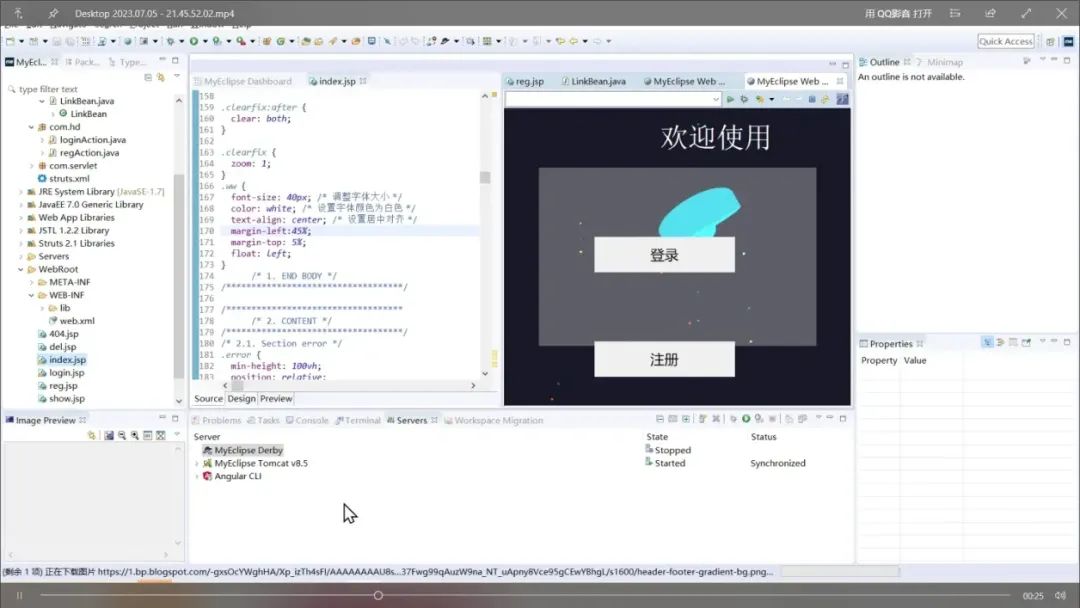Open the Quick Access search field
1080x608 pixels.
[x=1006, y=41]
